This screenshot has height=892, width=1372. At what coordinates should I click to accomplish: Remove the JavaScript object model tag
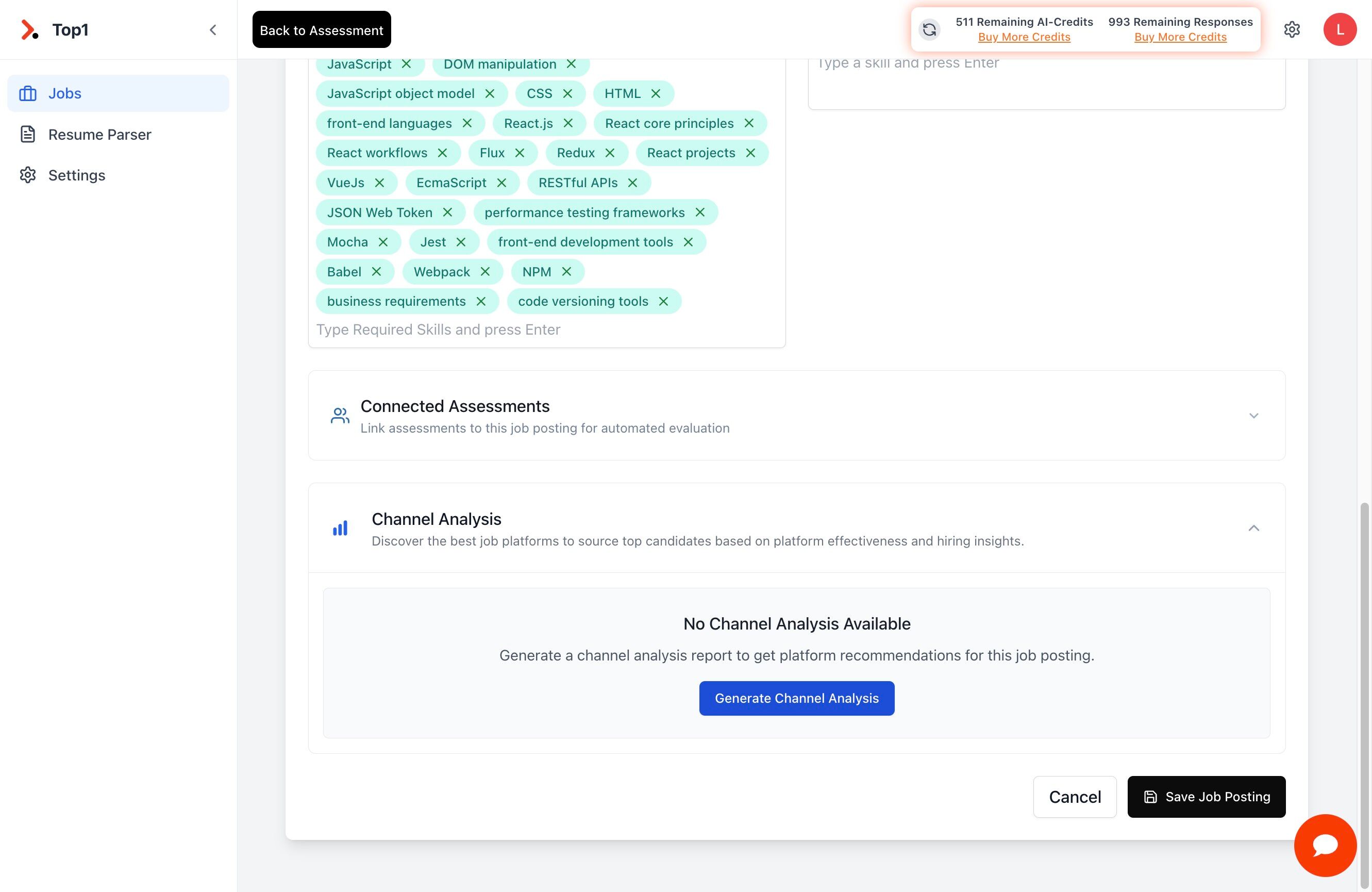[490, 93]
